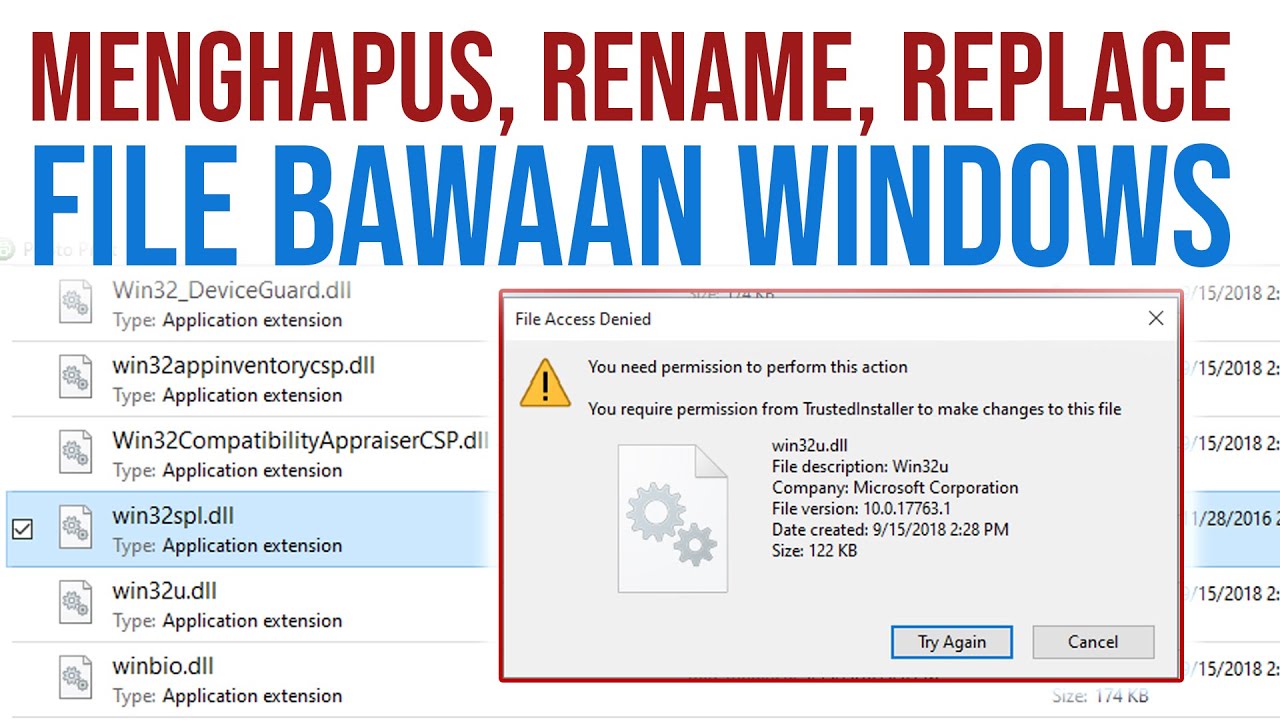Close the File Access Denied dialog

point(1156,319)
